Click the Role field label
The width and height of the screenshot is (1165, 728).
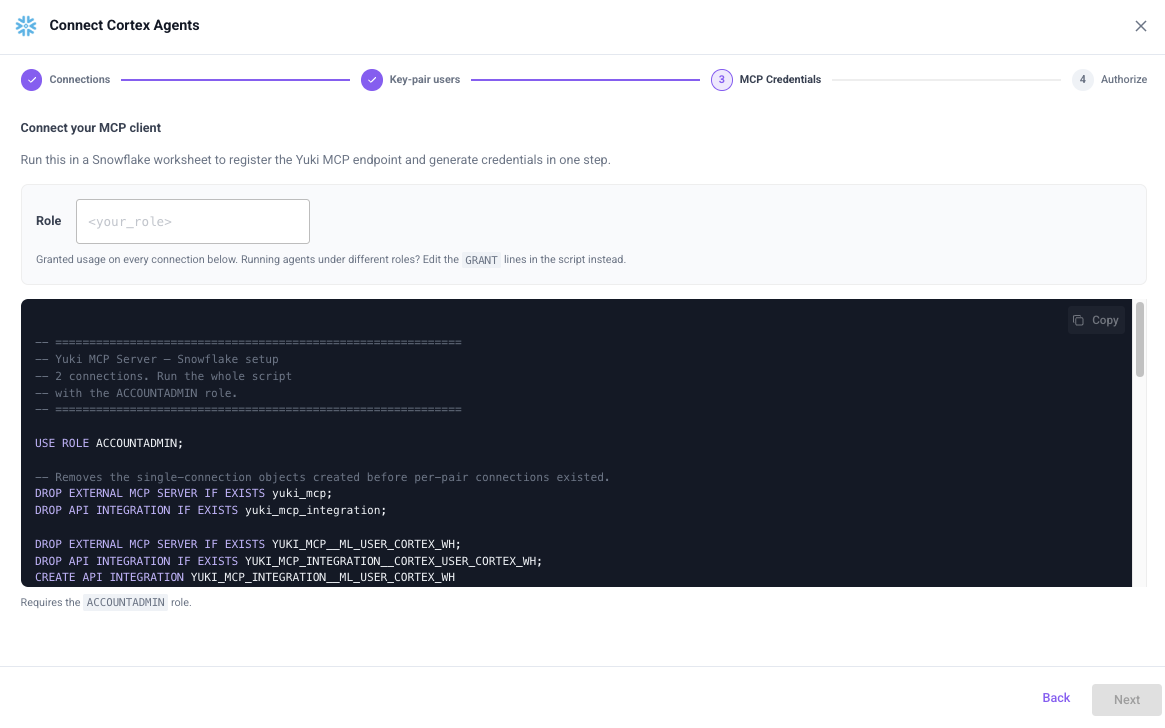coord(48,221)
